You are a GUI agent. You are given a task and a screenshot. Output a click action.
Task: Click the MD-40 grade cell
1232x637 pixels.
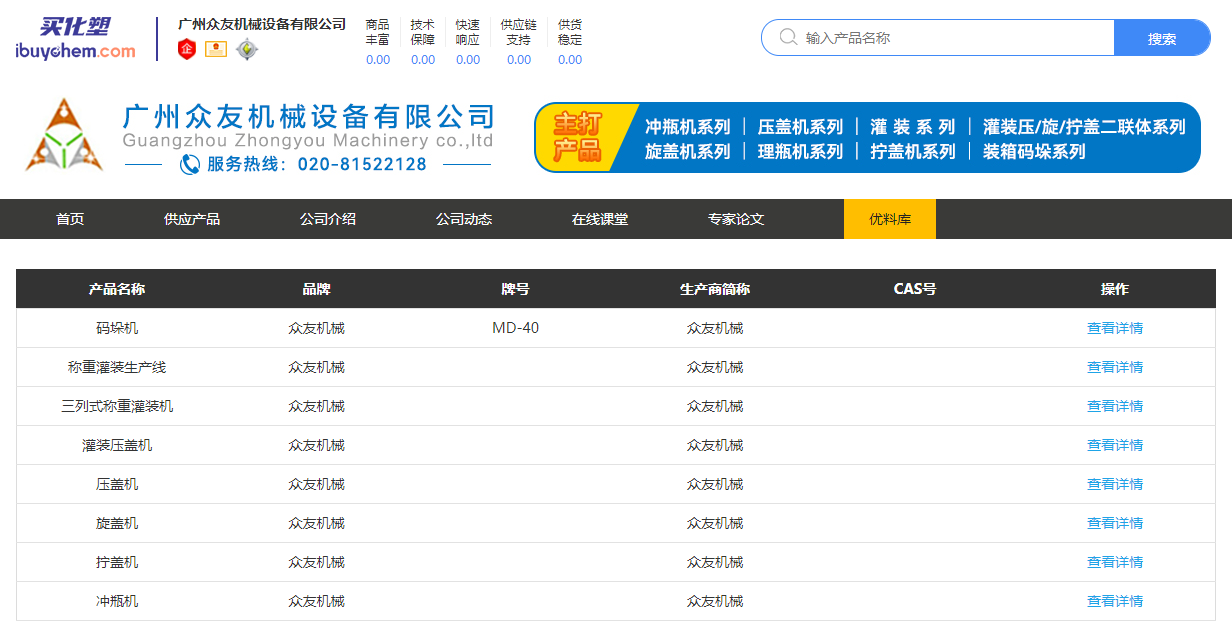515,328
